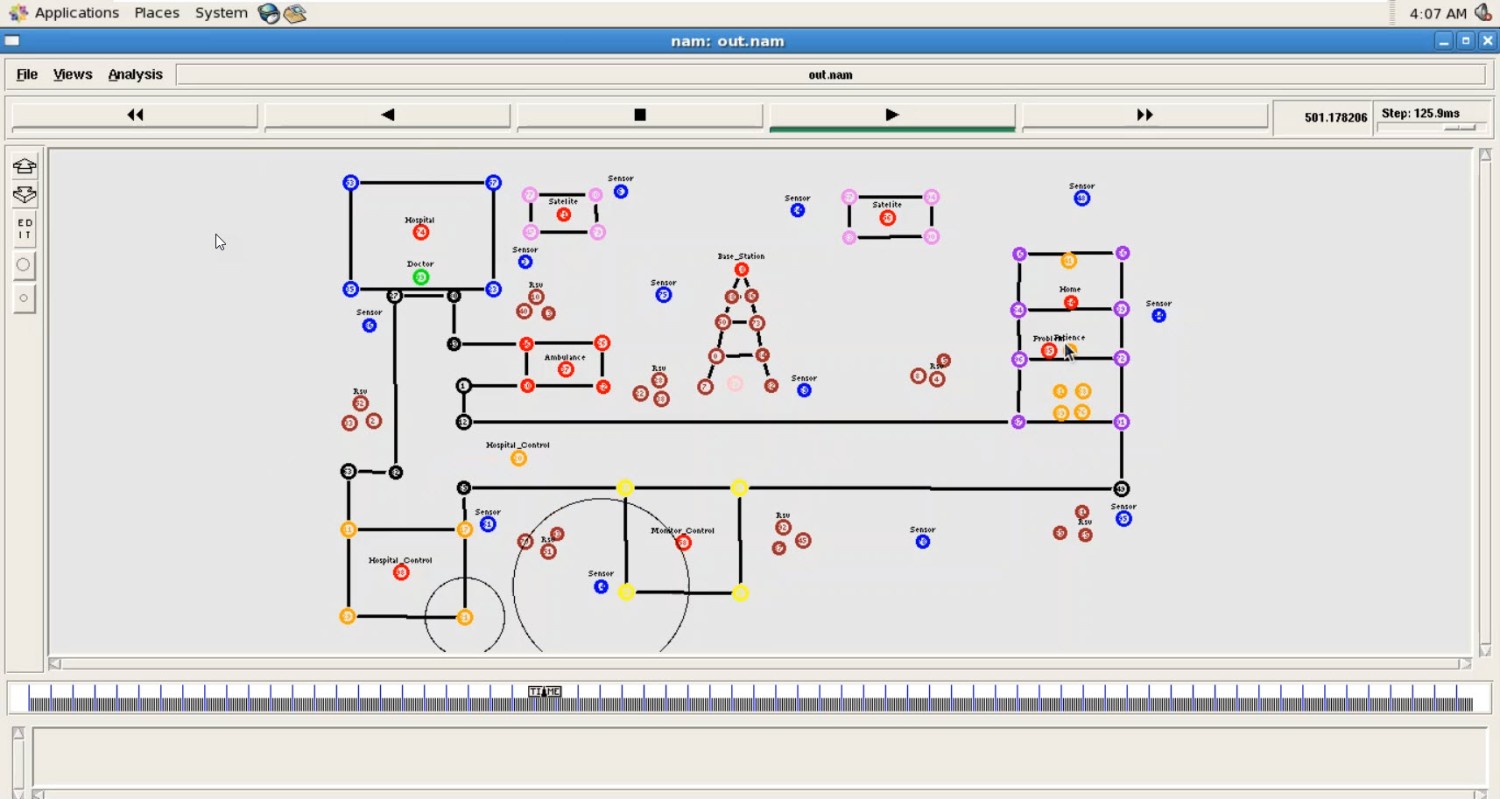This screenshot has height=799, width=1500.
Task: Open the Views menu
Action: click(x=72, y=74)
